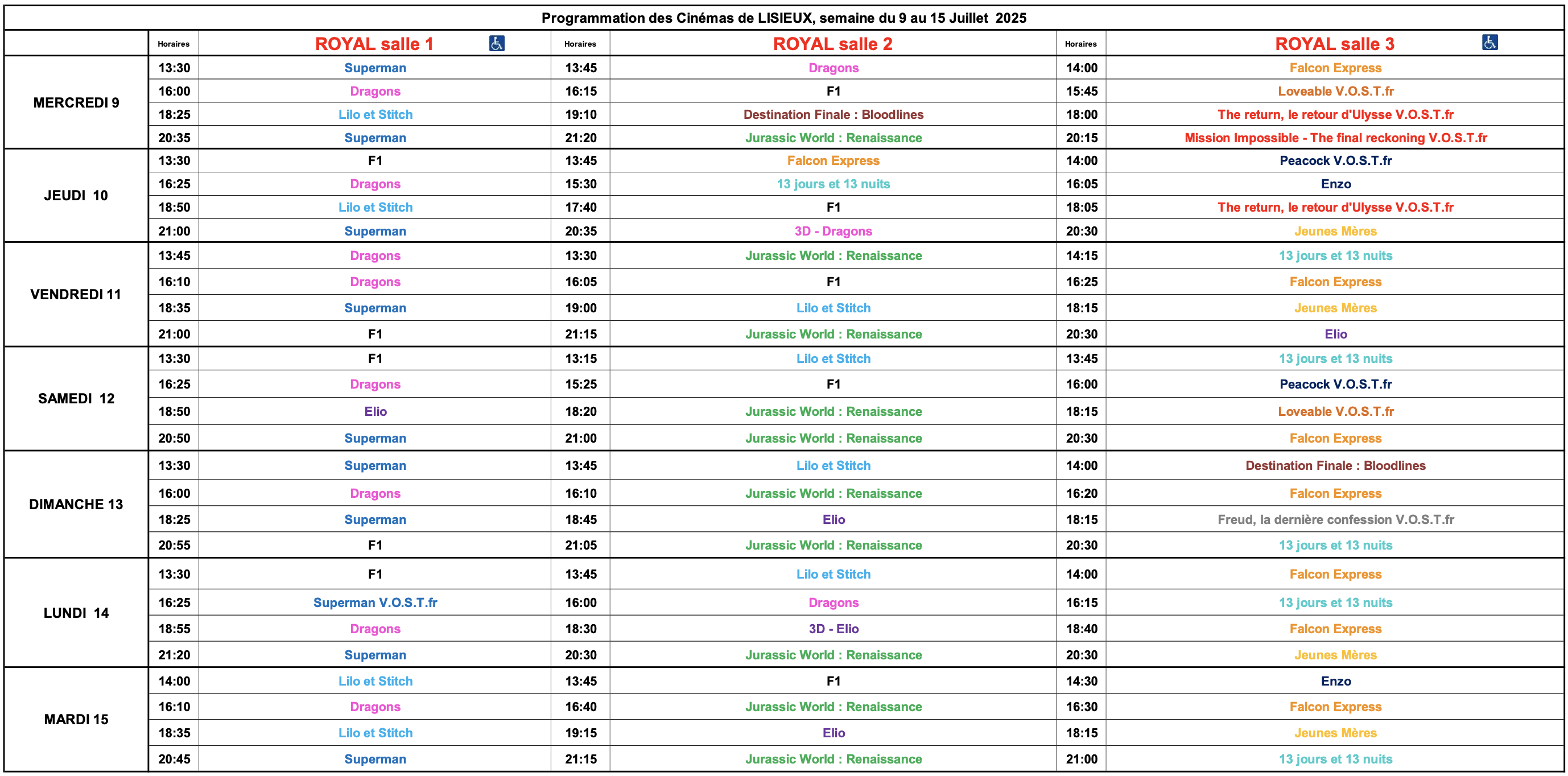Click 'Lilo et Stitch' on Mardi at 18:35
Screen dimensions: 1568x776
tap(376, 733)
